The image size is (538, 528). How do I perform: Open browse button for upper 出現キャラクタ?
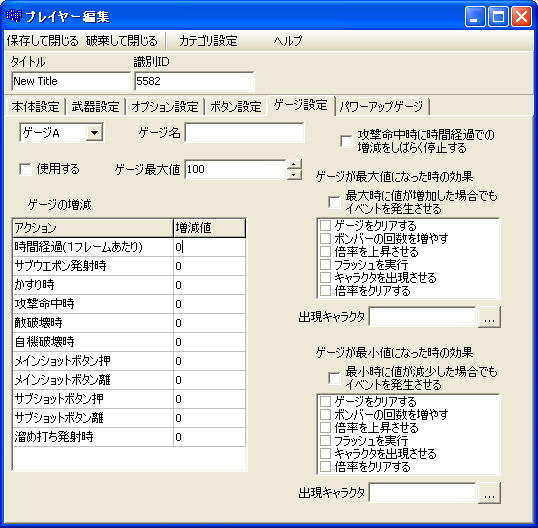(489, 317)
